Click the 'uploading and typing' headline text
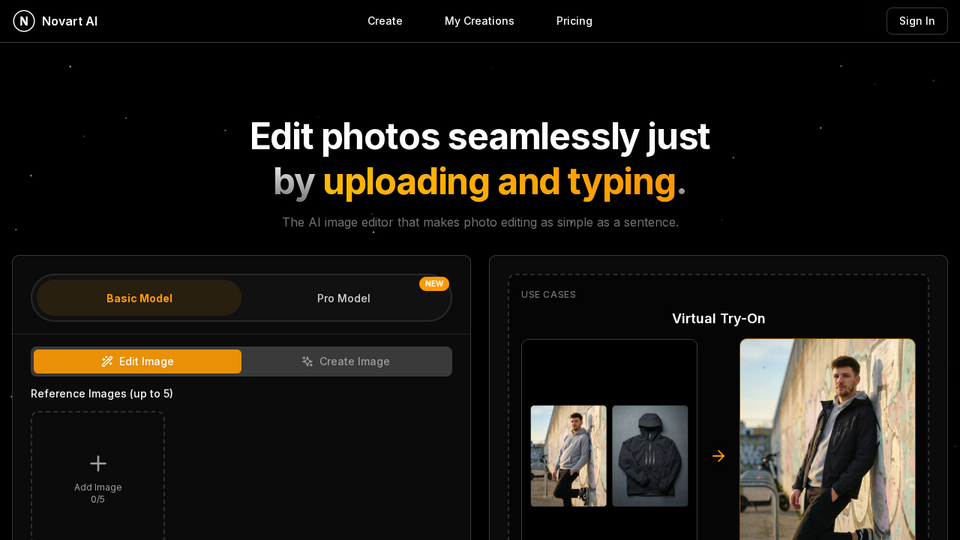The width and height of the screenshot is (960, 540). click(499, 182)
